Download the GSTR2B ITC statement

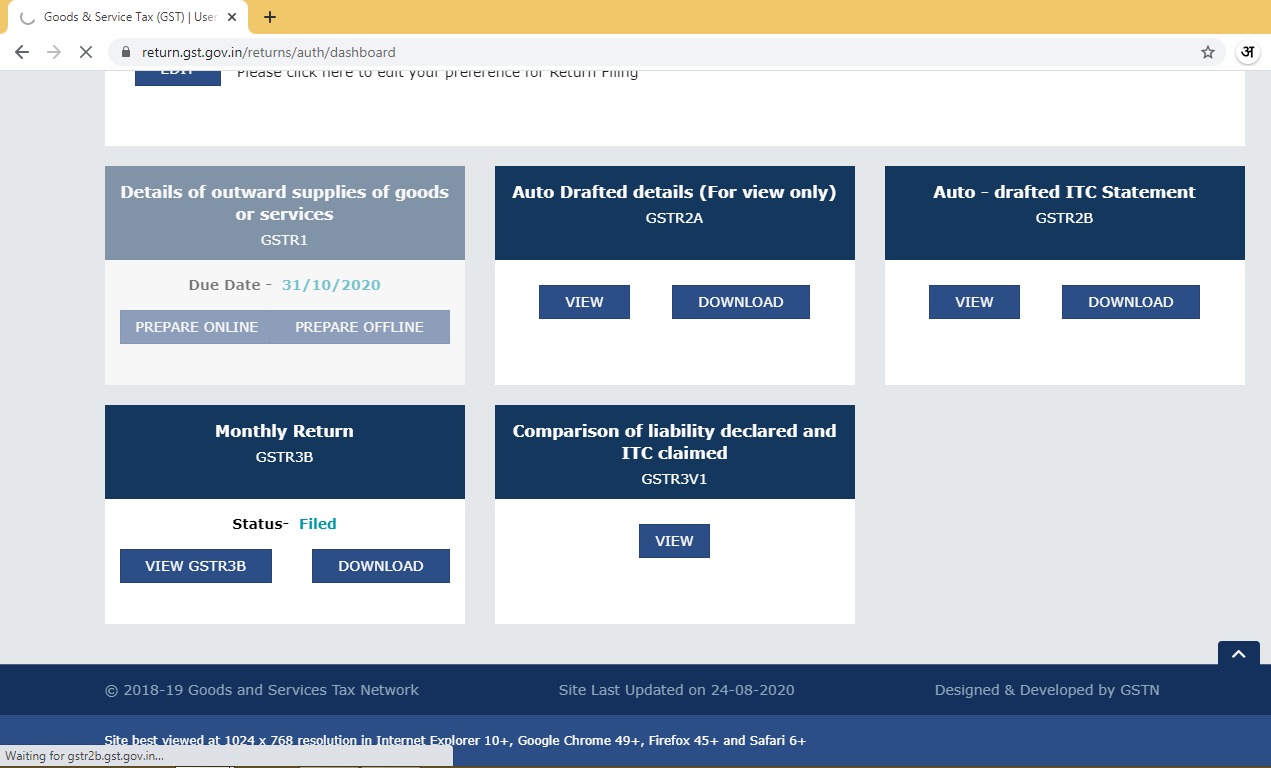[x=1130, y=302]
